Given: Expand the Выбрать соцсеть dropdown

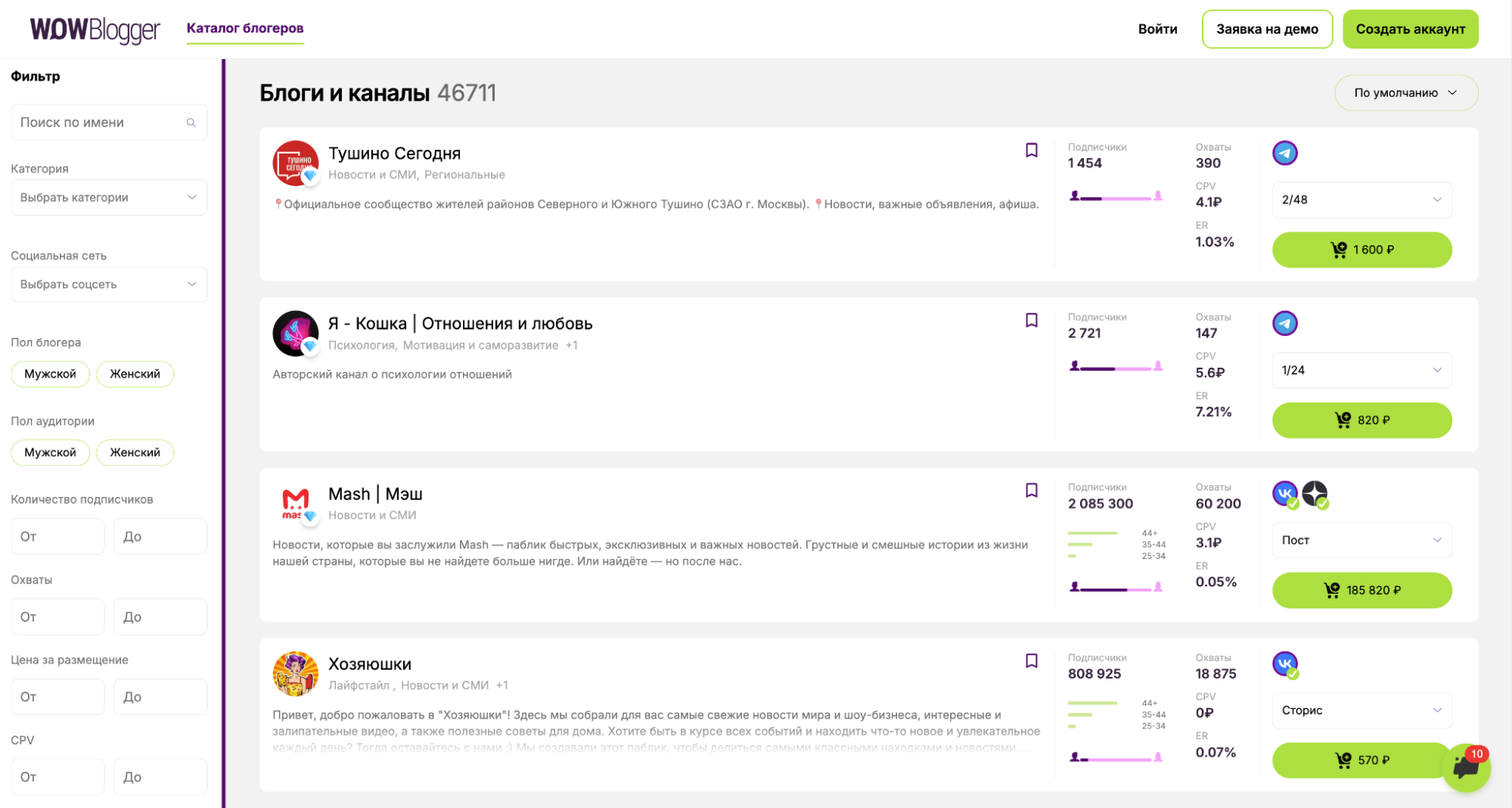Looking at the screenshot, I should 109,284.
